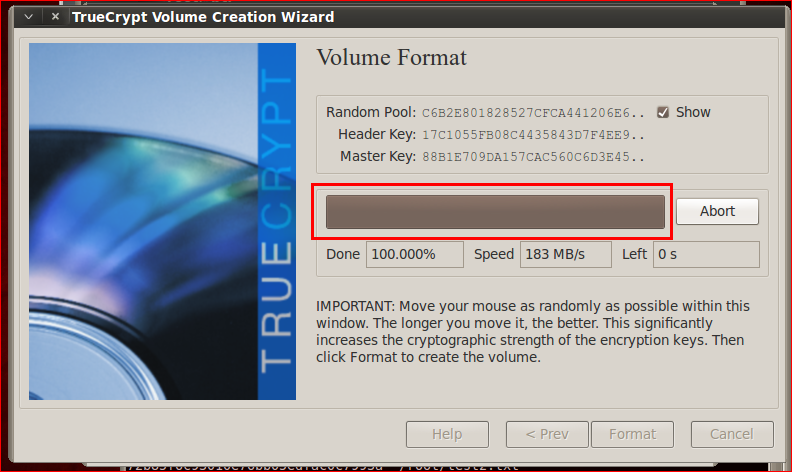The width and height of the screenshot is (792, 472).
Task: Click the Done percentage field showing 100.000%
Action: point(415,254)
